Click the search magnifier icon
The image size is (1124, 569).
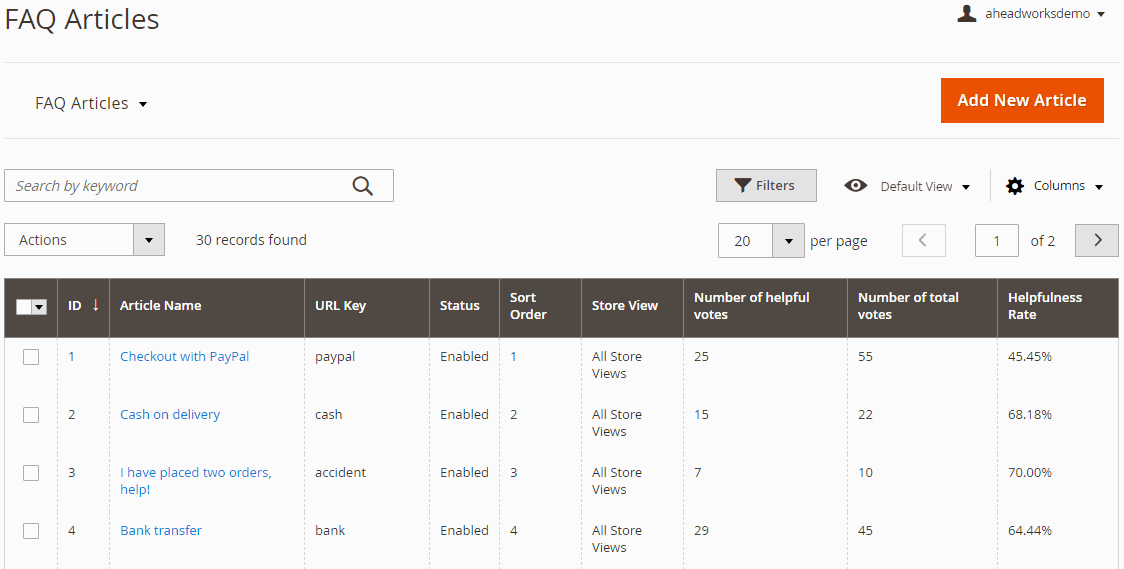pyautogui.click(x=363, y=186)
